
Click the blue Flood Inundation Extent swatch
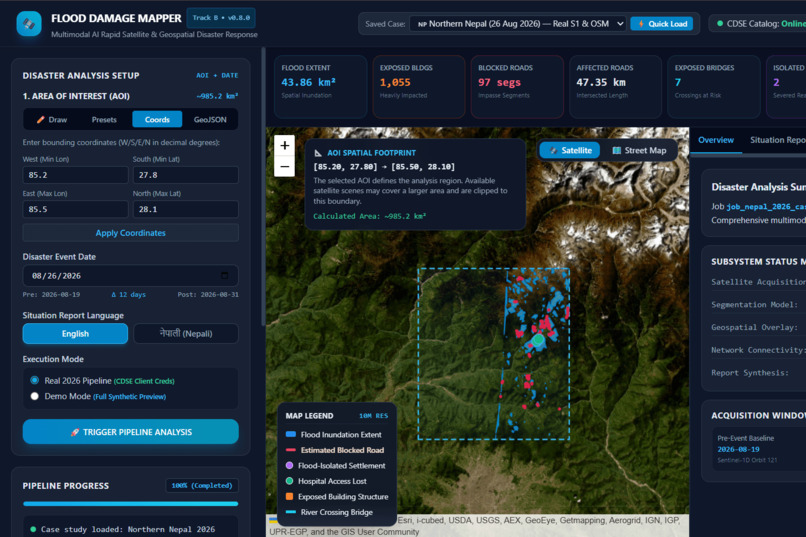coord(290,435)
